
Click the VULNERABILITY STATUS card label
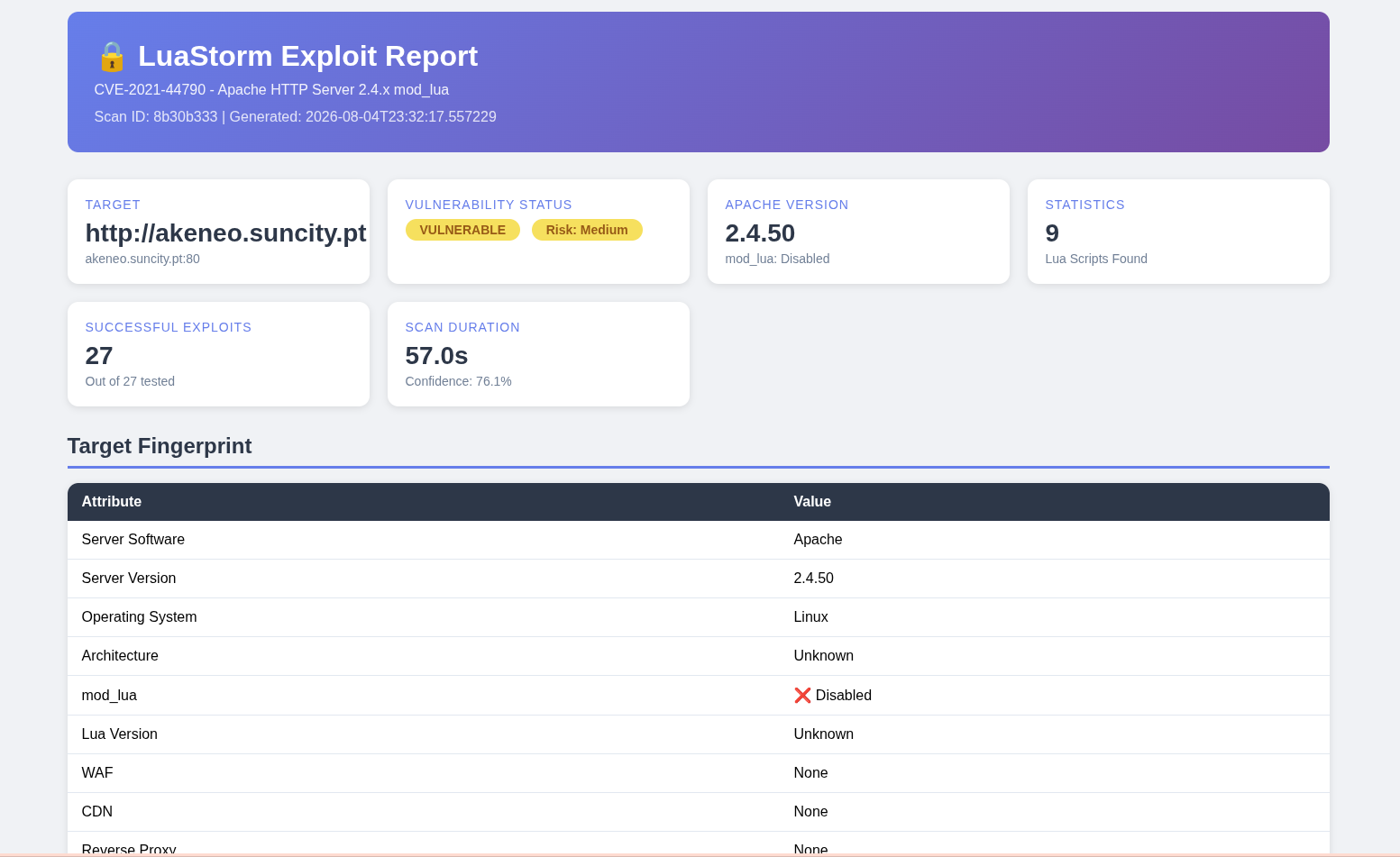489,205
